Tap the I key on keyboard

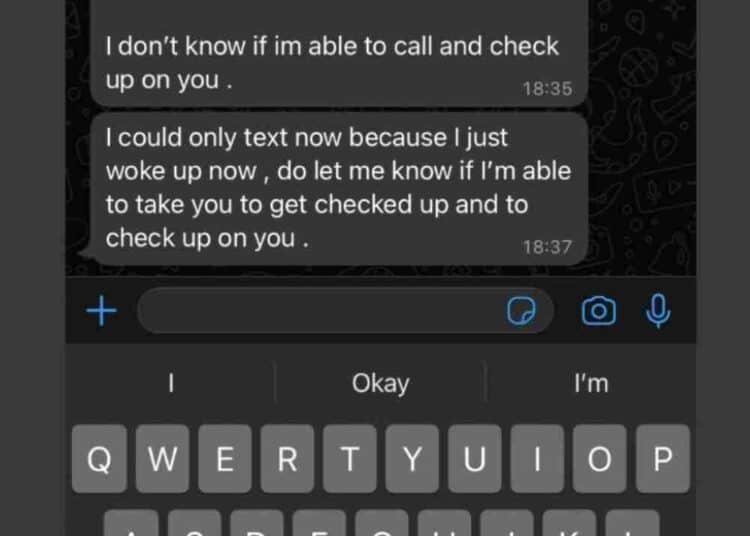[537, 459]
